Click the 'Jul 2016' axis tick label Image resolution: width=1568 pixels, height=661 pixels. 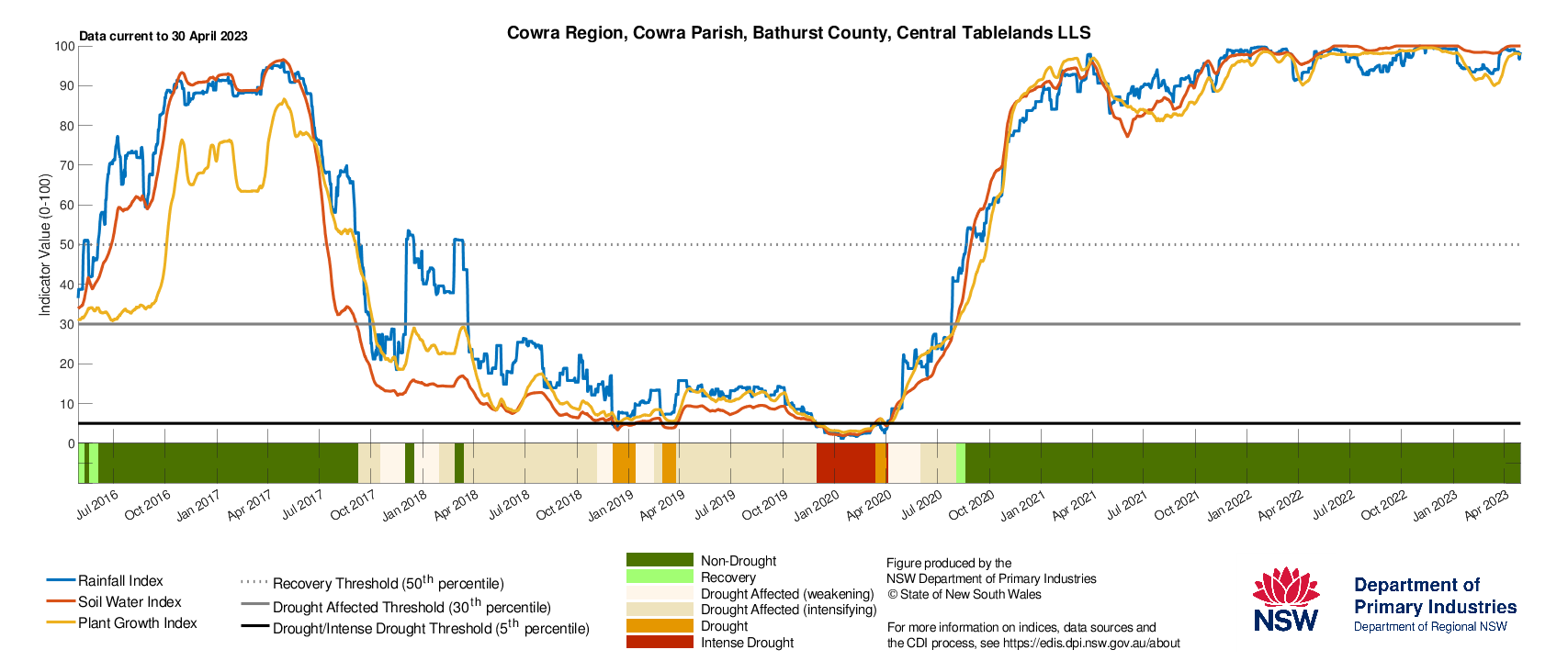(97, 505)
